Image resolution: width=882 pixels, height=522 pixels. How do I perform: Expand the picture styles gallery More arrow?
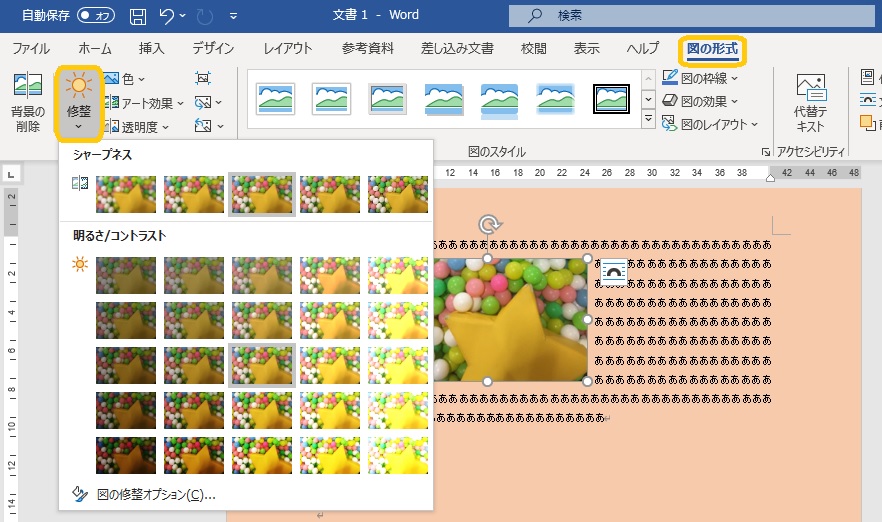point(648,121)
